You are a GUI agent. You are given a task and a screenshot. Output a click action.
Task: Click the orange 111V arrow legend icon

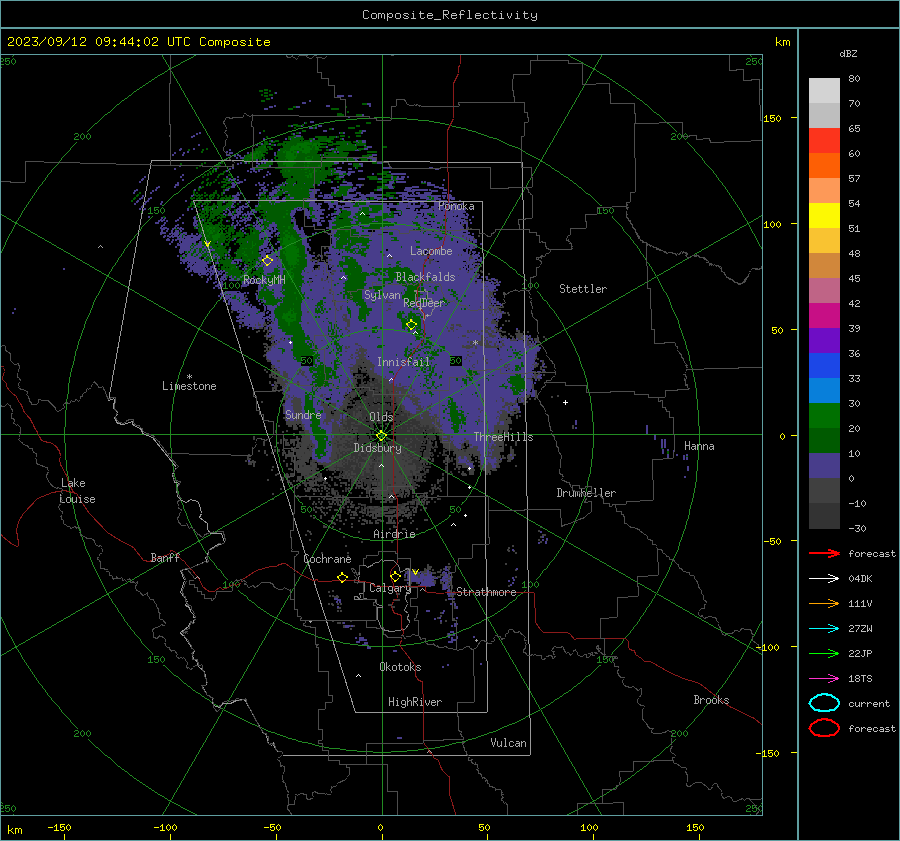[x=824, y=603]
